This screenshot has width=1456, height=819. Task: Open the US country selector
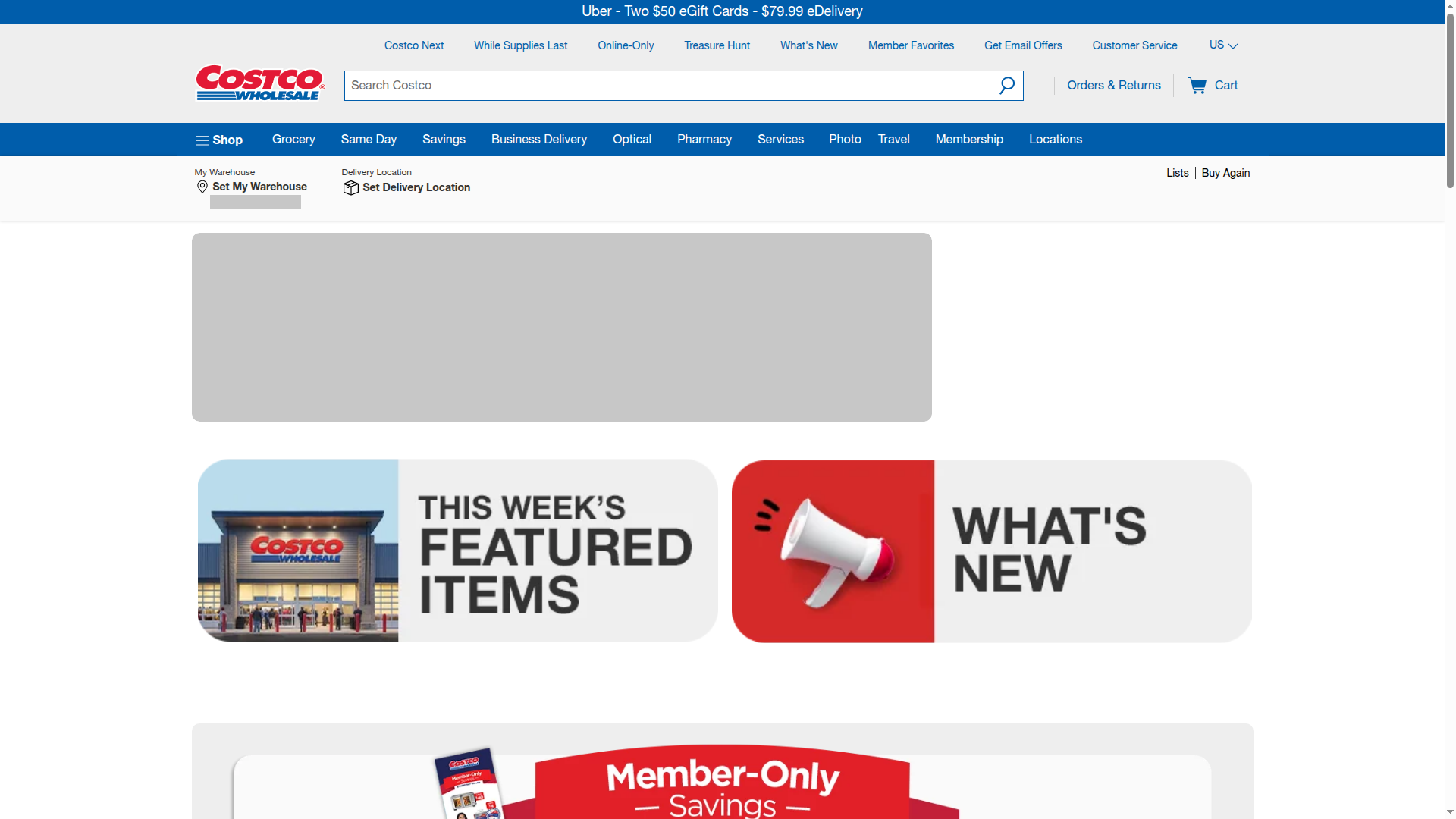click(1222, 45)
